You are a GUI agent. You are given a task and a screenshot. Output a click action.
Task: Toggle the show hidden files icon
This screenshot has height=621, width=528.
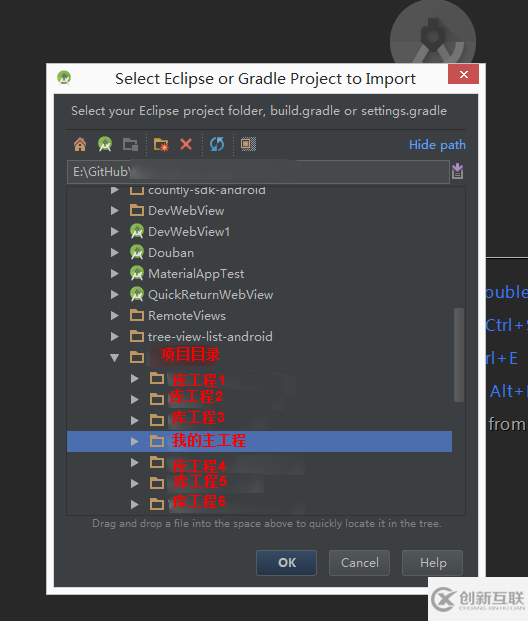click(248, 144)
